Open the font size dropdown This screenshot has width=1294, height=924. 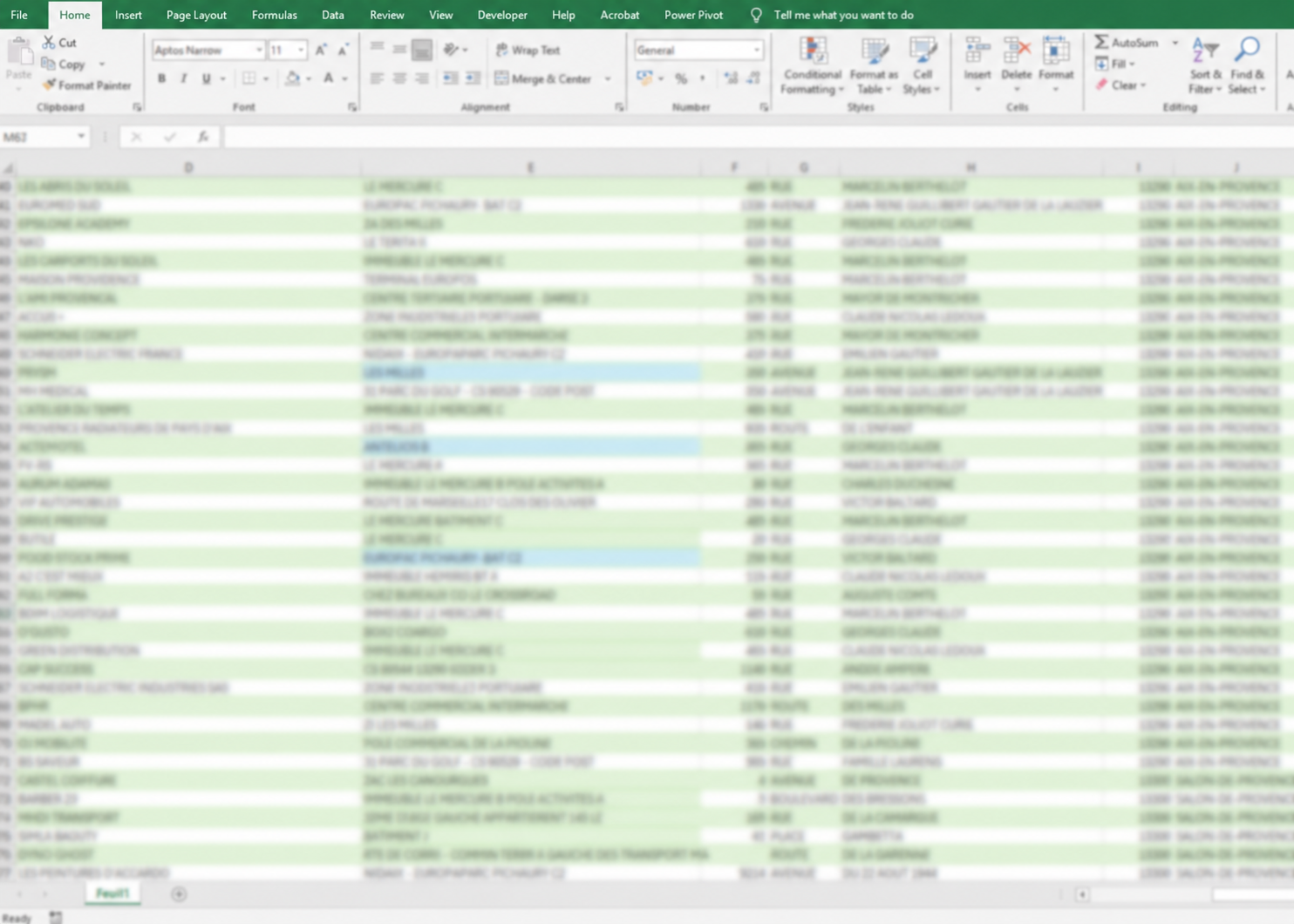[x=301, y=51]
